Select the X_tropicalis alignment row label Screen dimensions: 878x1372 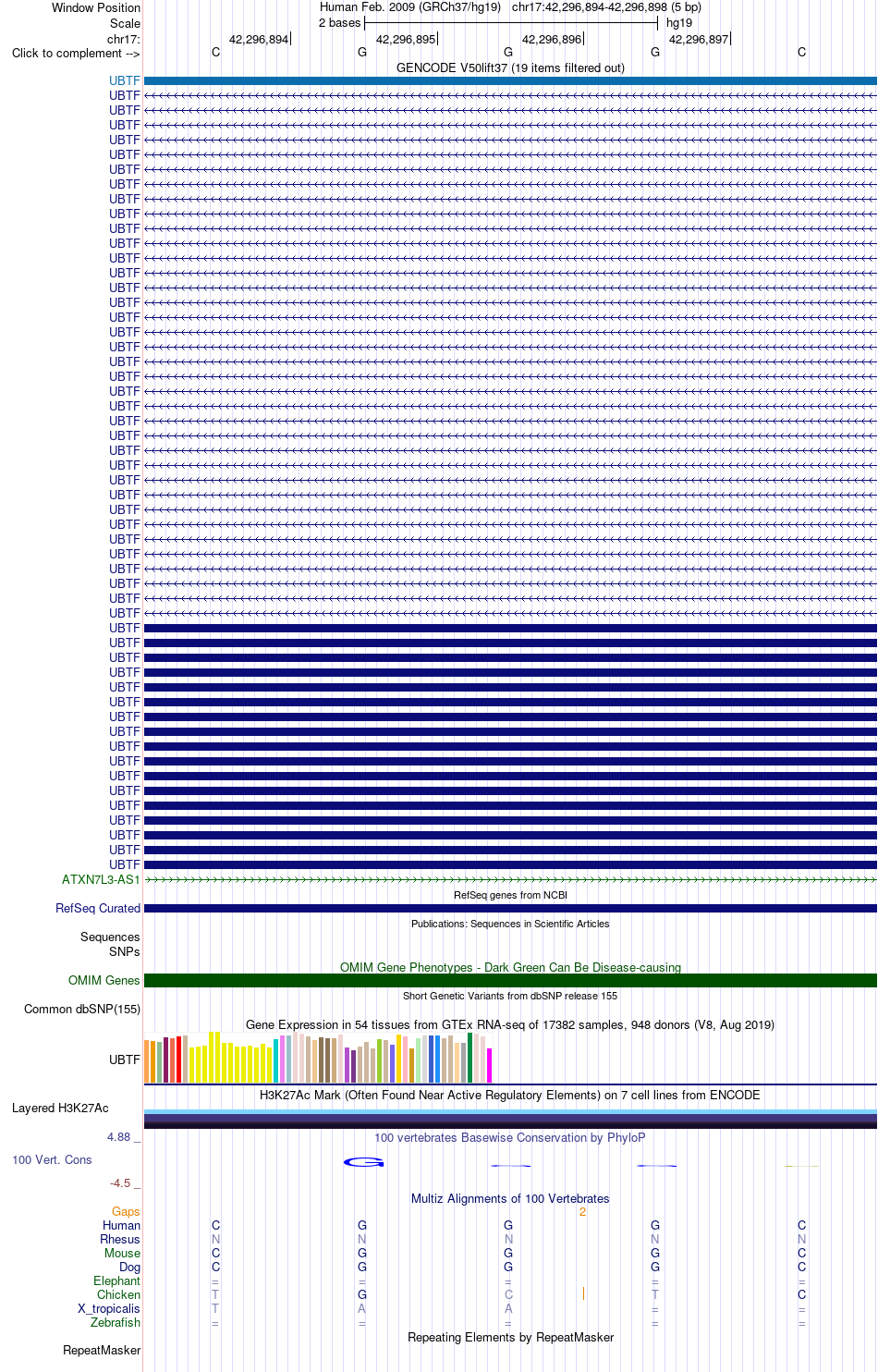[109, 1308]
